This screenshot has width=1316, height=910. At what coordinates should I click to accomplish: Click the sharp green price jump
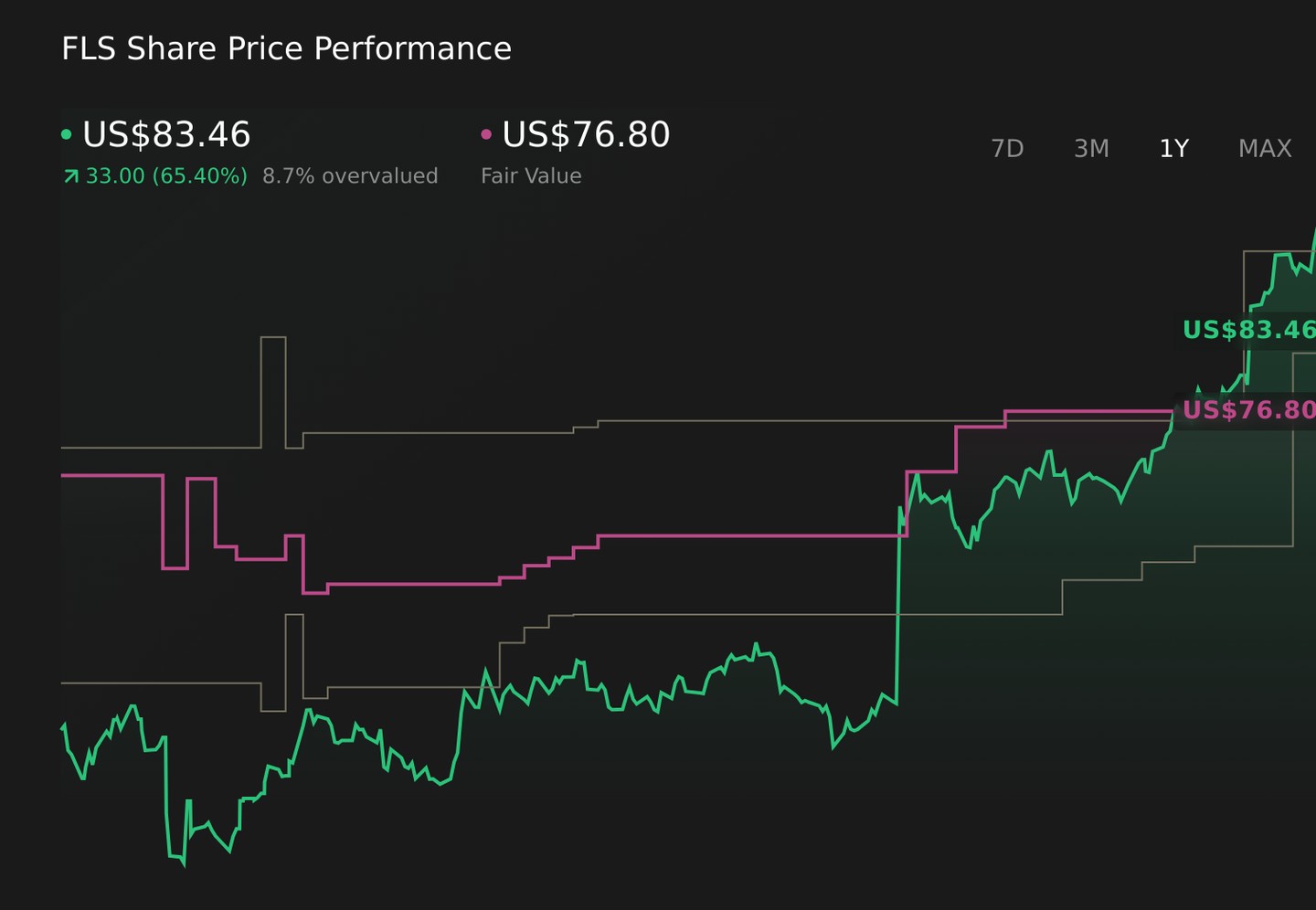click(898, 603)
